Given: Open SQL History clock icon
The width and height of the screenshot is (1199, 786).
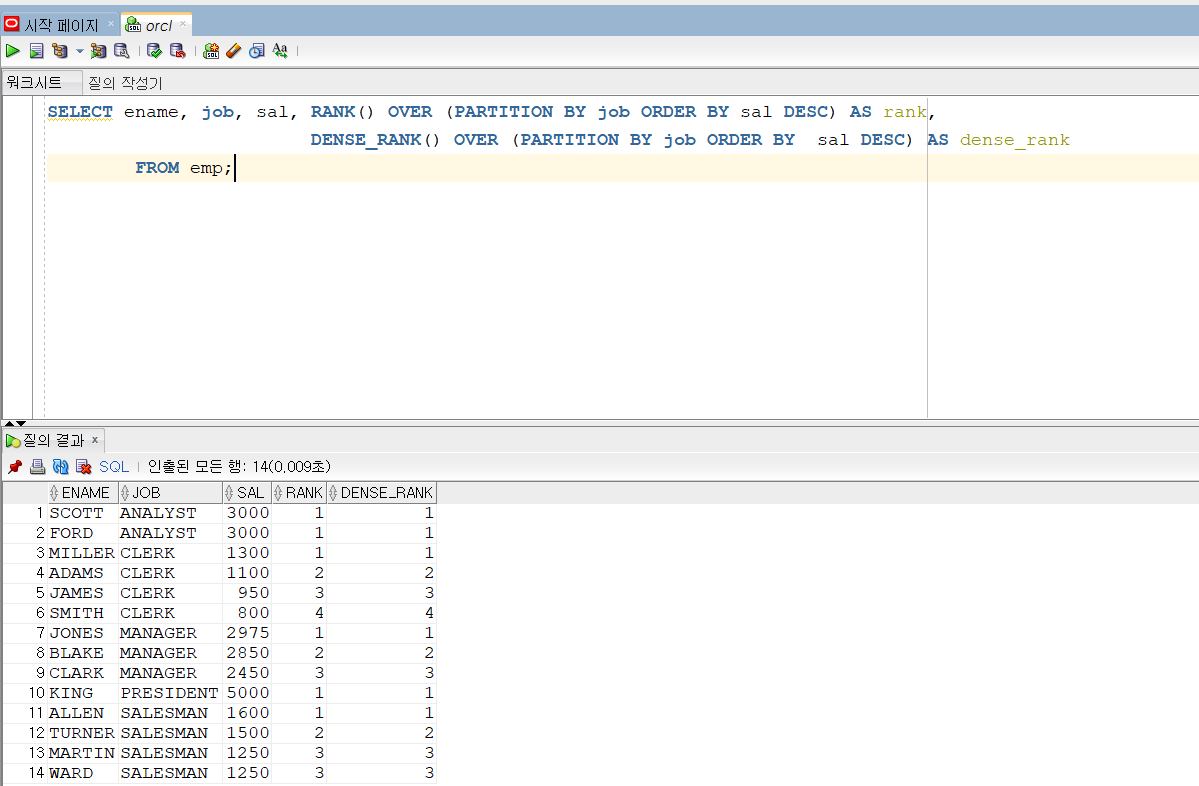Looking at the screenshot, I should [x=257, y=51].
